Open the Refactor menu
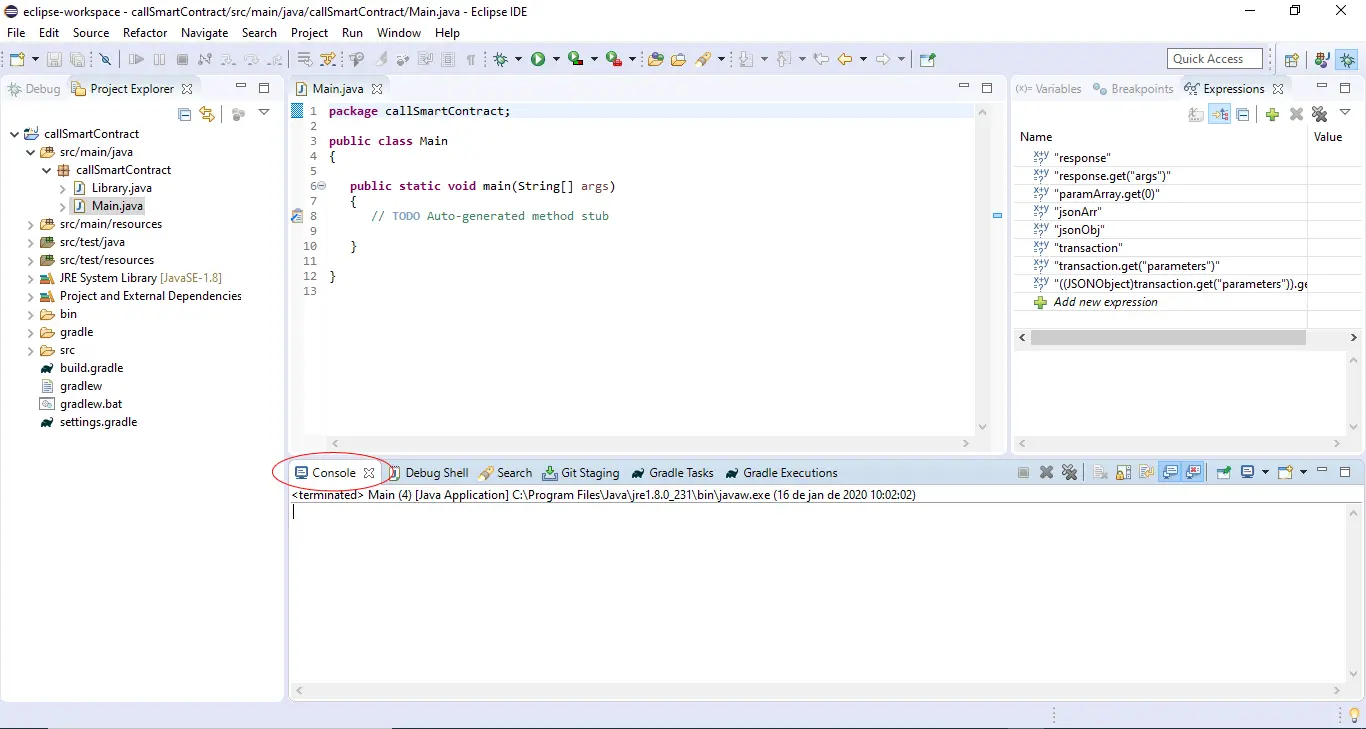 (145, 33)
